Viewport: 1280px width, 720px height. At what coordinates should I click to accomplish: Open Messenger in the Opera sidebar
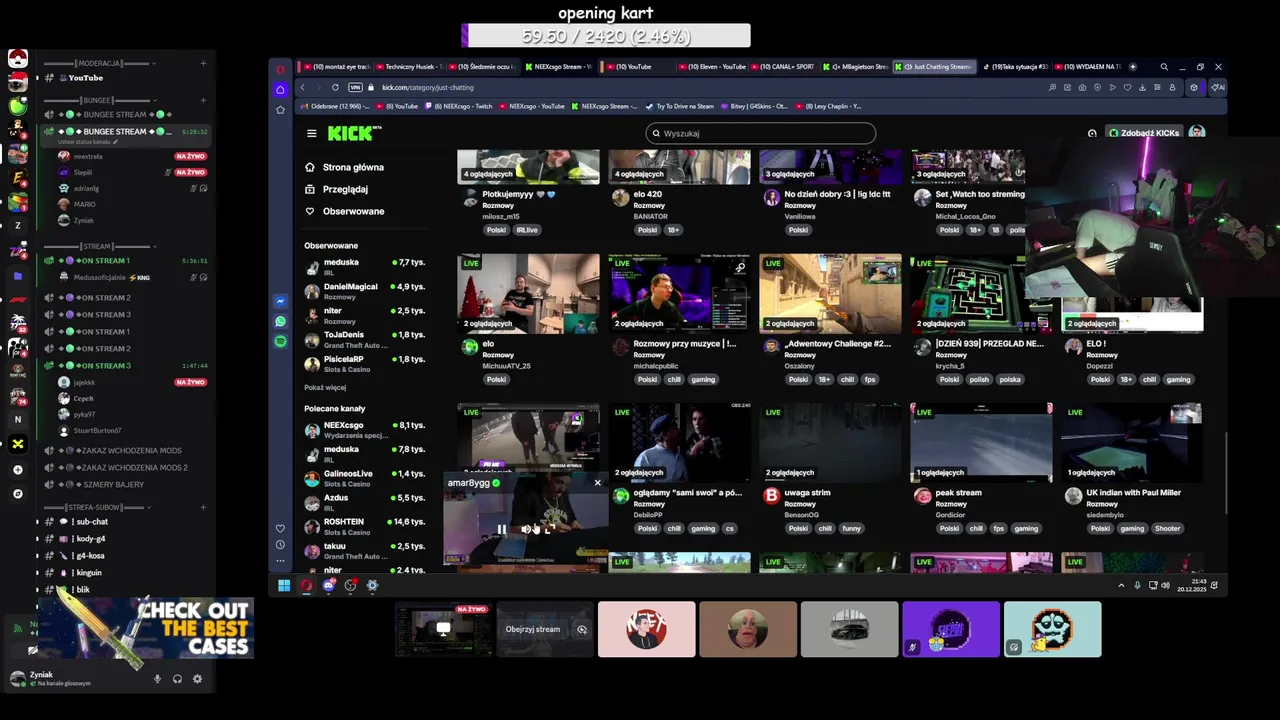(x=280, y=302)
